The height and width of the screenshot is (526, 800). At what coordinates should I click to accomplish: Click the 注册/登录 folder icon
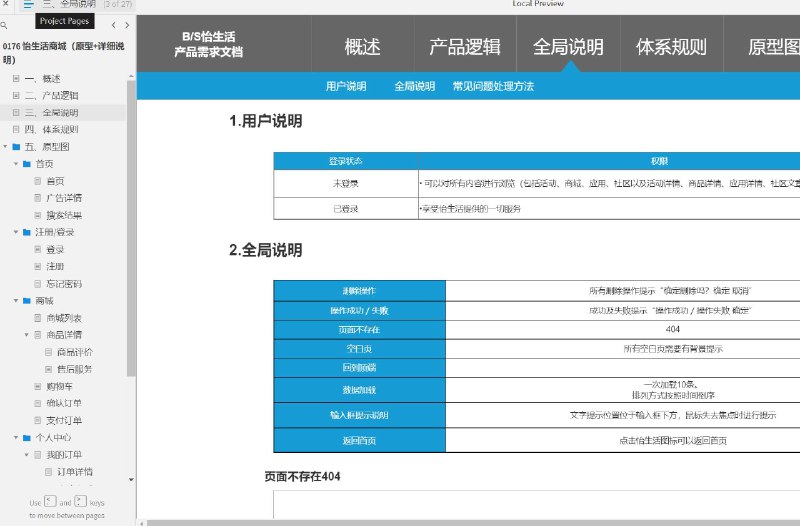coord(27,232)
